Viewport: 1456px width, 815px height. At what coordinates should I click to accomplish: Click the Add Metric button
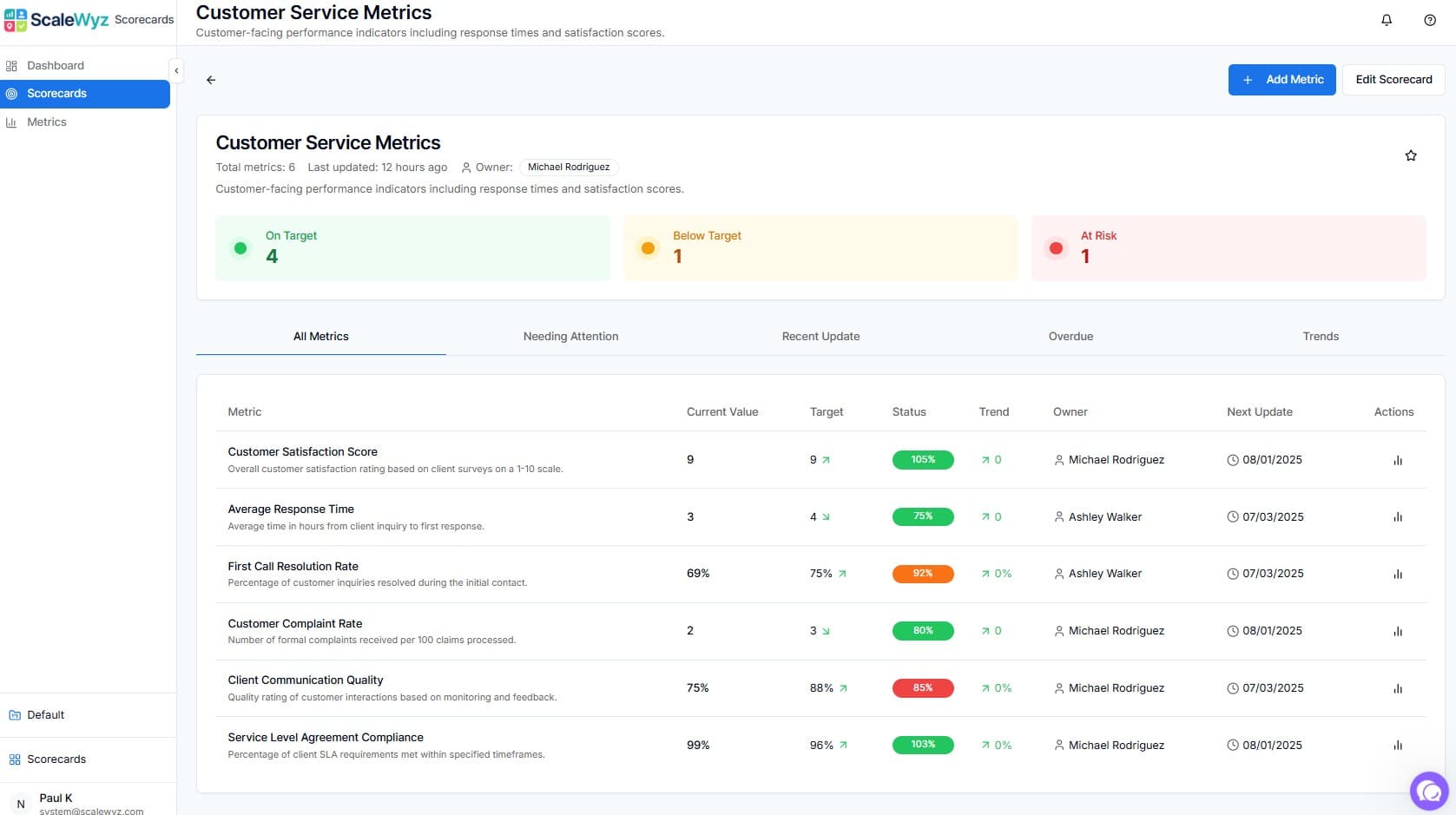point(1281,79)
